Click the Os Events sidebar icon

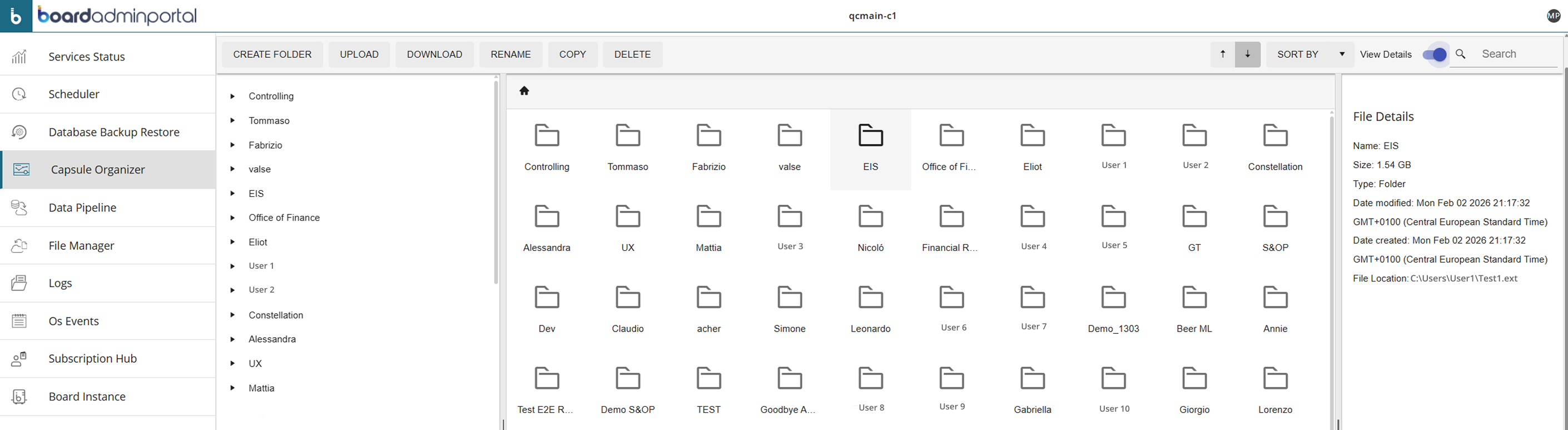point(19,321)
